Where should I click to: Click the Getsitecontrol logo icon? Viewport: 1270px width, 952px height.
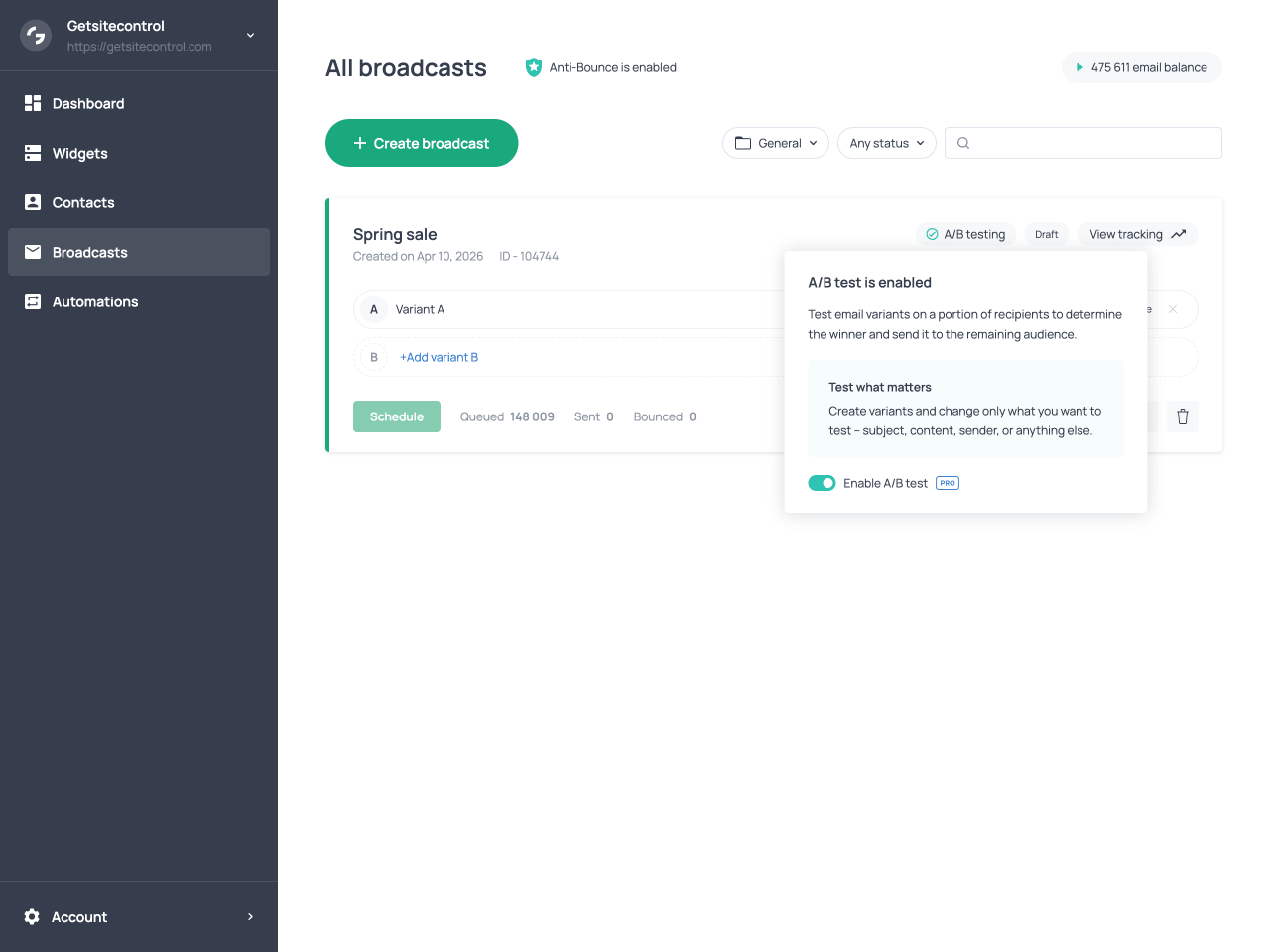pyautogui.click(x=36, y=36)
